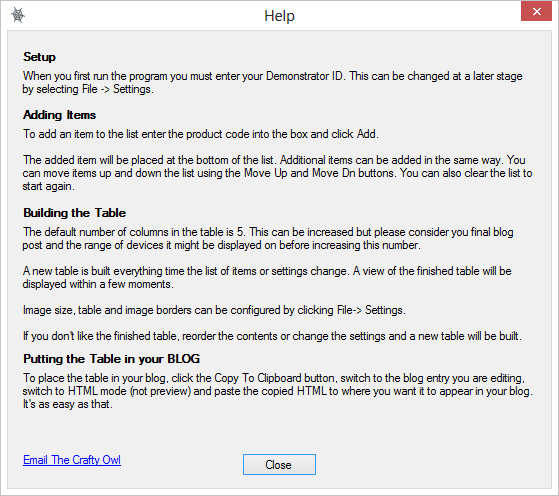The width and height of the screenshot is (559, 496).
Task: Select the Putting the Table in your BLOG heading
Action: (111, 359)
